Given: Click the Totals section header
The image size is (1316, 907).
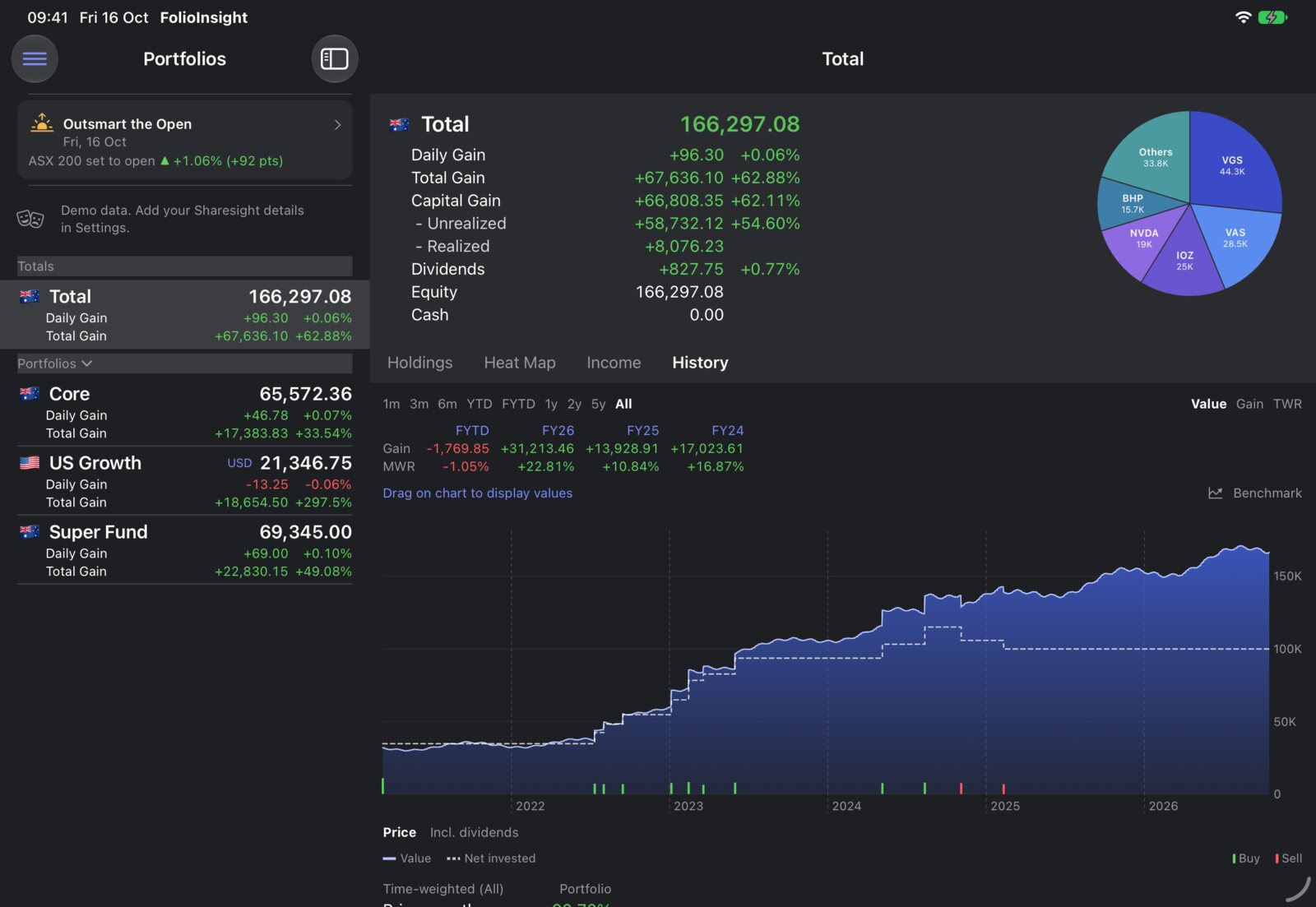Looking at the screenshot, I should pyautogui.click(x=185, y=266).
